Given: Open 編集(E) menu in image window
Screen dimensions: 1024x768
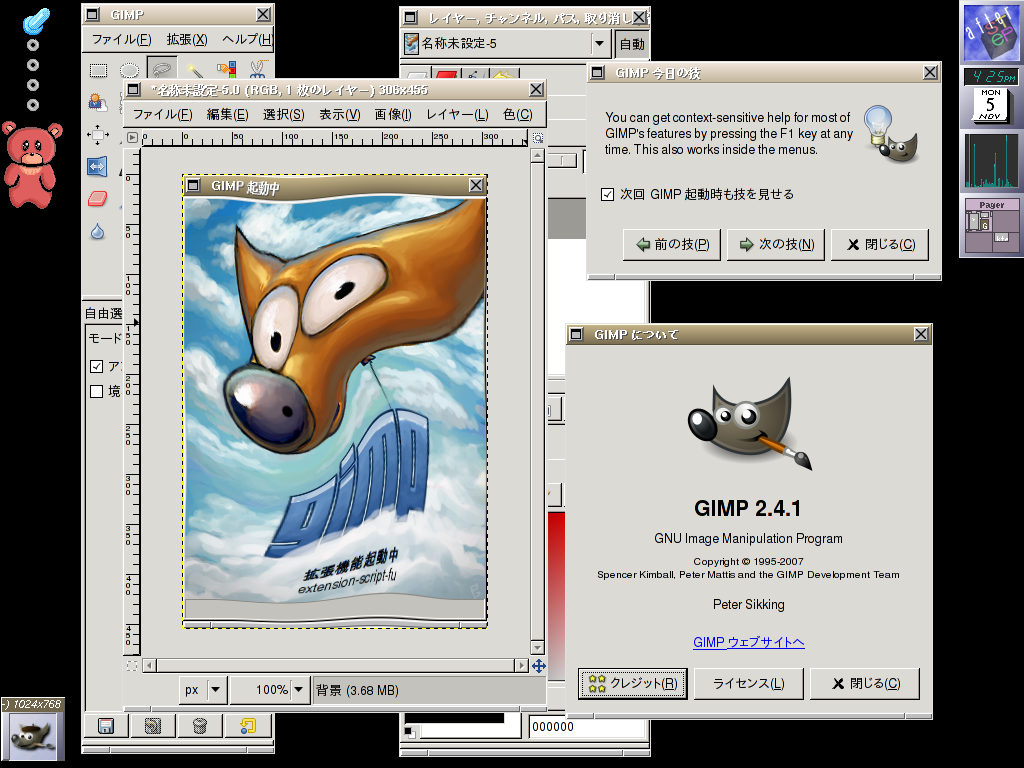Looking at the screenshot, I should [227, 115].
